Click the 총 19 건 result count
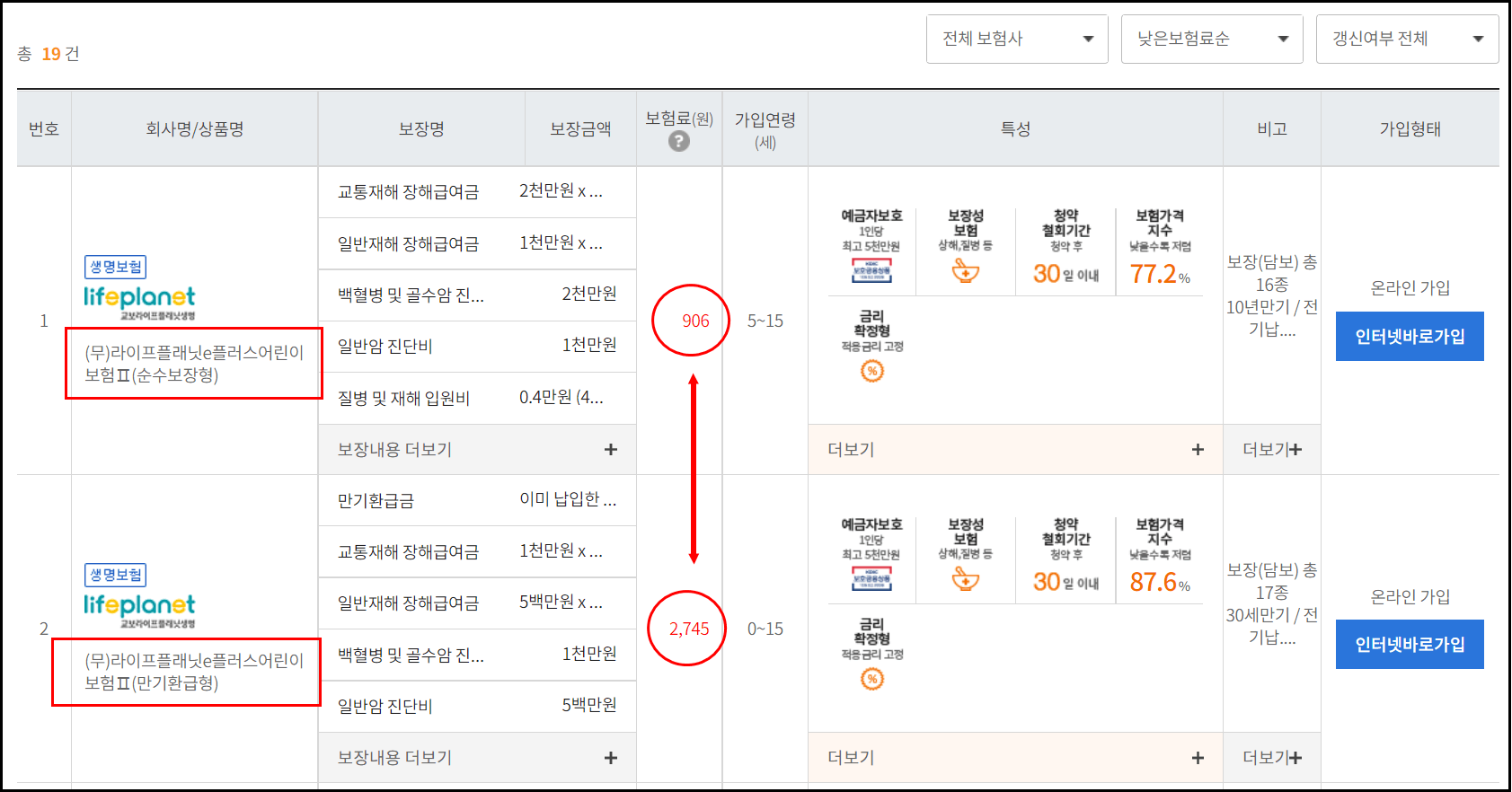 pyautogui.click(x=49, y=54)
